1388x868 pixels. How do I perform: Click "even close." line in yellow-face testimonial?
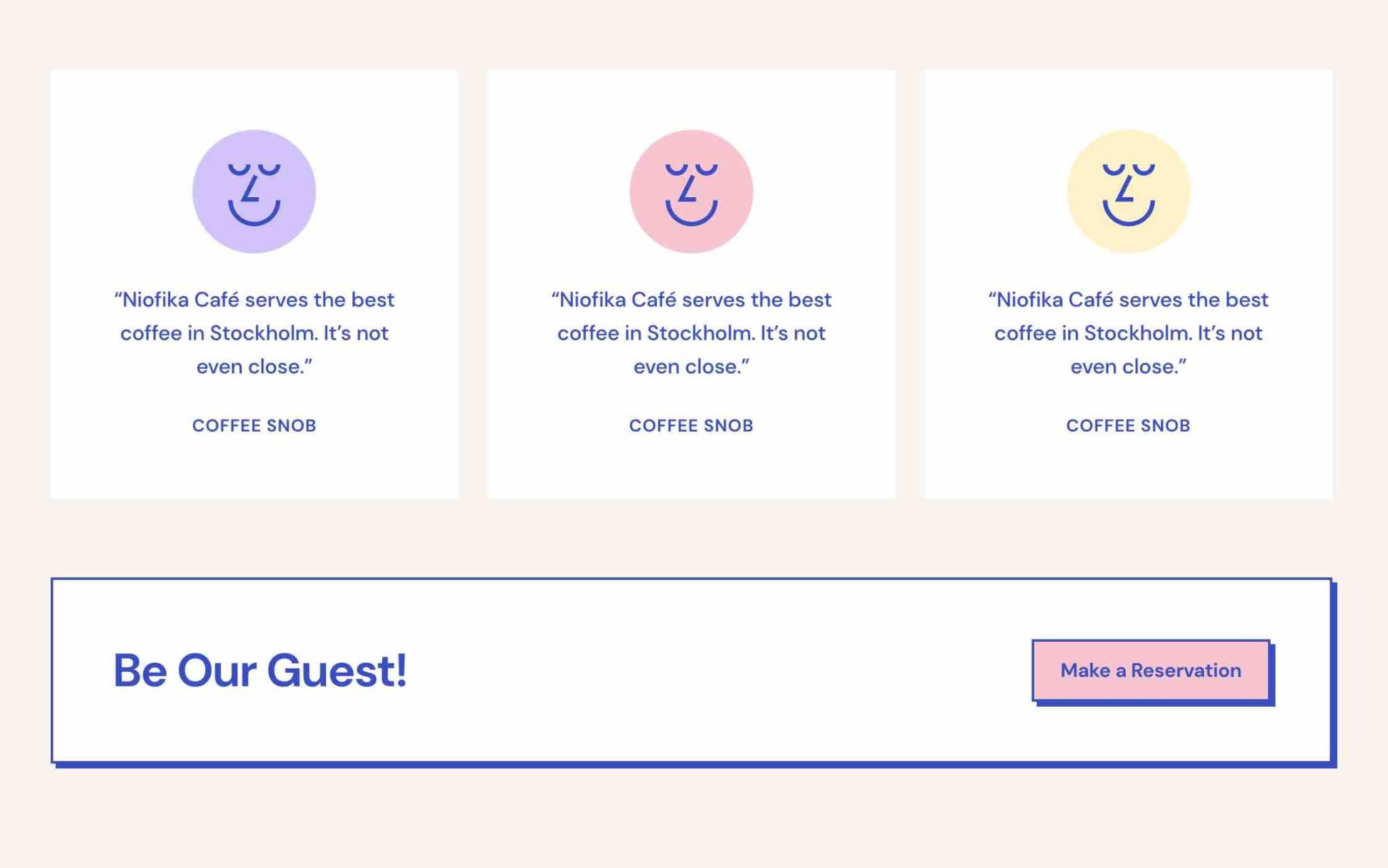(x=1128, y=367)
